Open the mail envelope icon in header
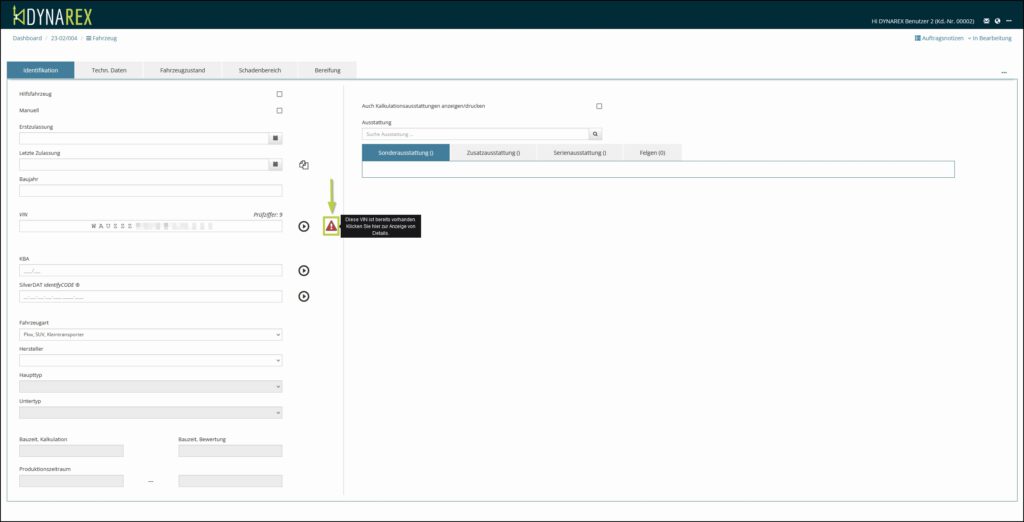Viewport: 1024px width, 522px height. pyautogui.click(x=987, y=20)
